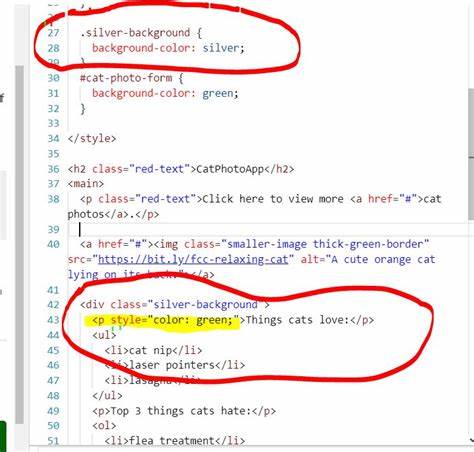
Task: Click the CatPhotoApp heading text on line 36
Action: (230, 169)
